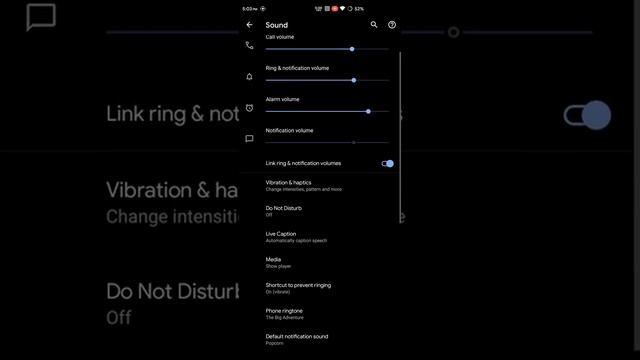The height and width of the screenshot is (360, 640).
Task: Click the Notification volume label
Action: point(289,131)
